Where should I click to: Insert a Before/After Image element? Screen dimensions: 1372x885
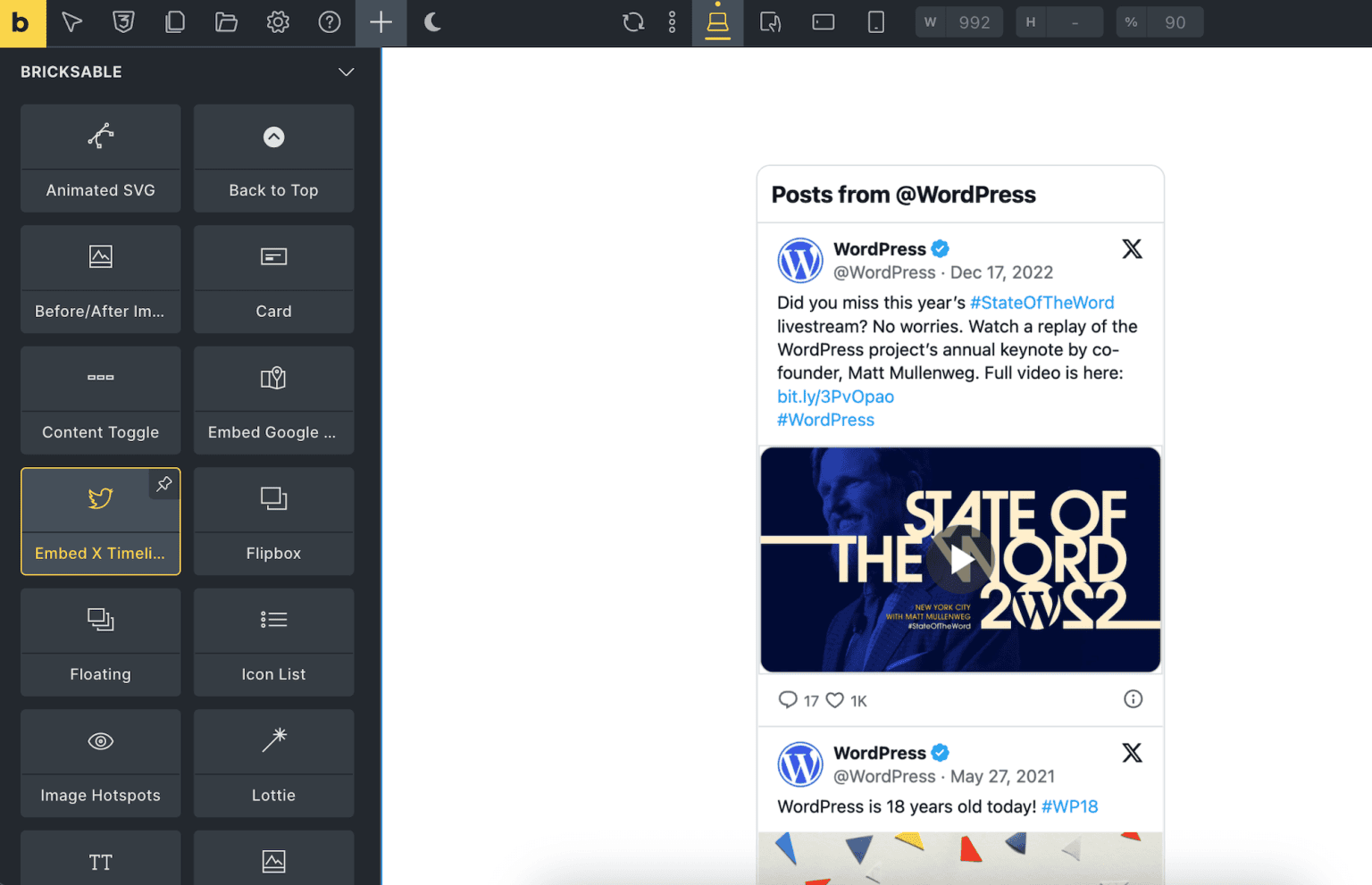(100, 279)
